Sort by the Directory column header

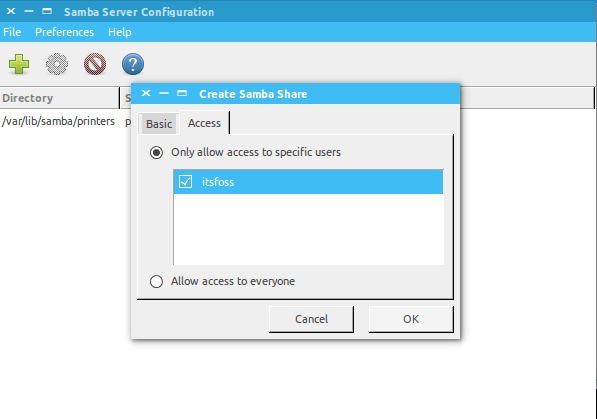click(x=59, y=98)
